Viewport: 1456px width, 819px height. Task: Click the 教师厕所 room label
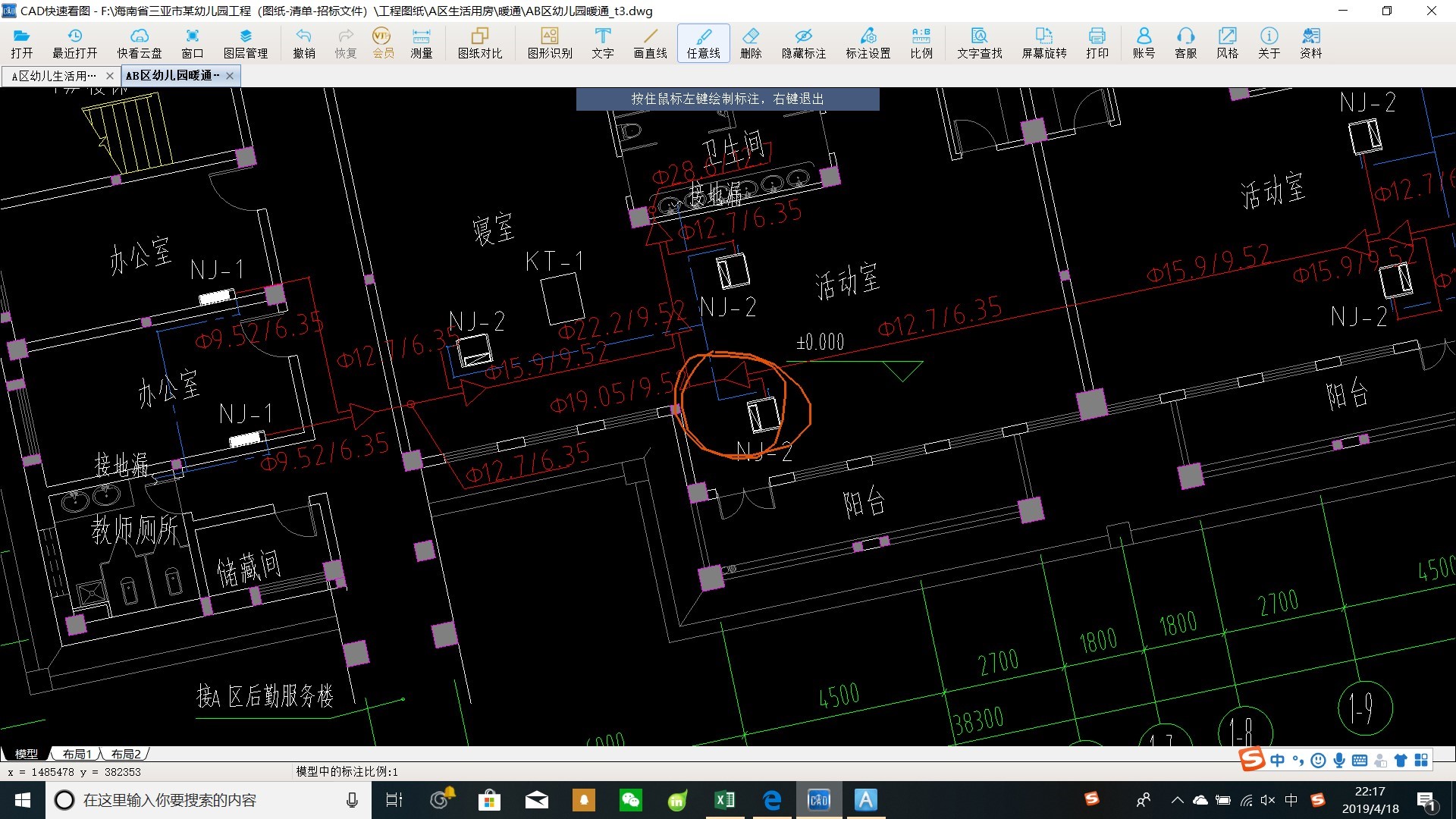point(135,529)
